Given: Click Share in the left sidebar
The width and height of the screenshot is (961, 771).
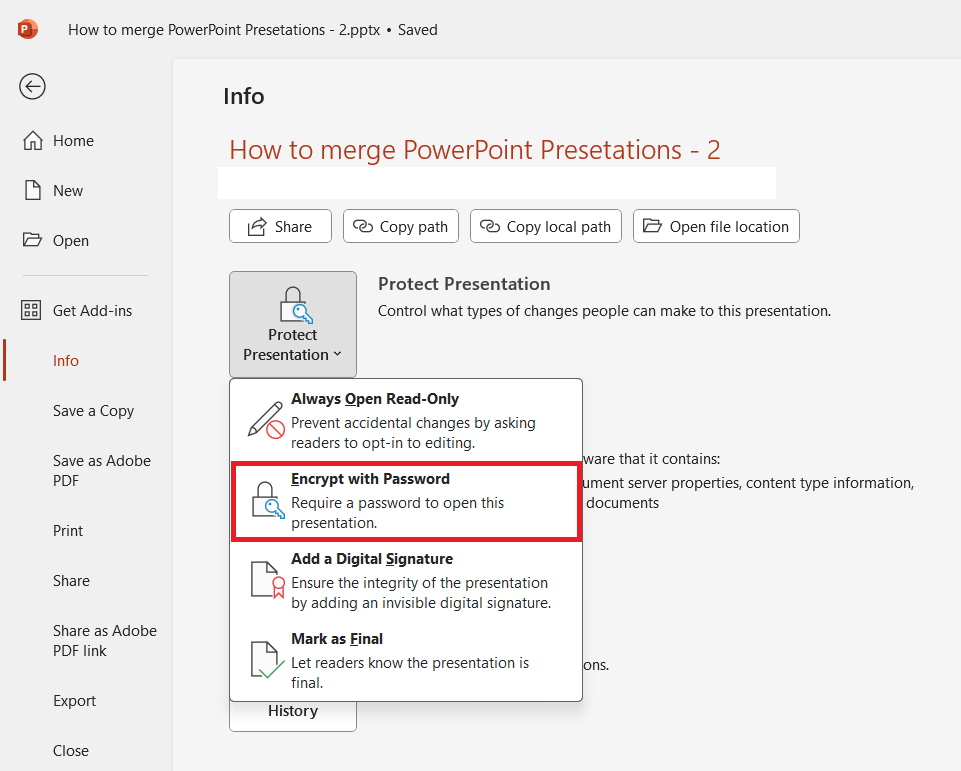Looking at the screenshot, I should point(71,580).
